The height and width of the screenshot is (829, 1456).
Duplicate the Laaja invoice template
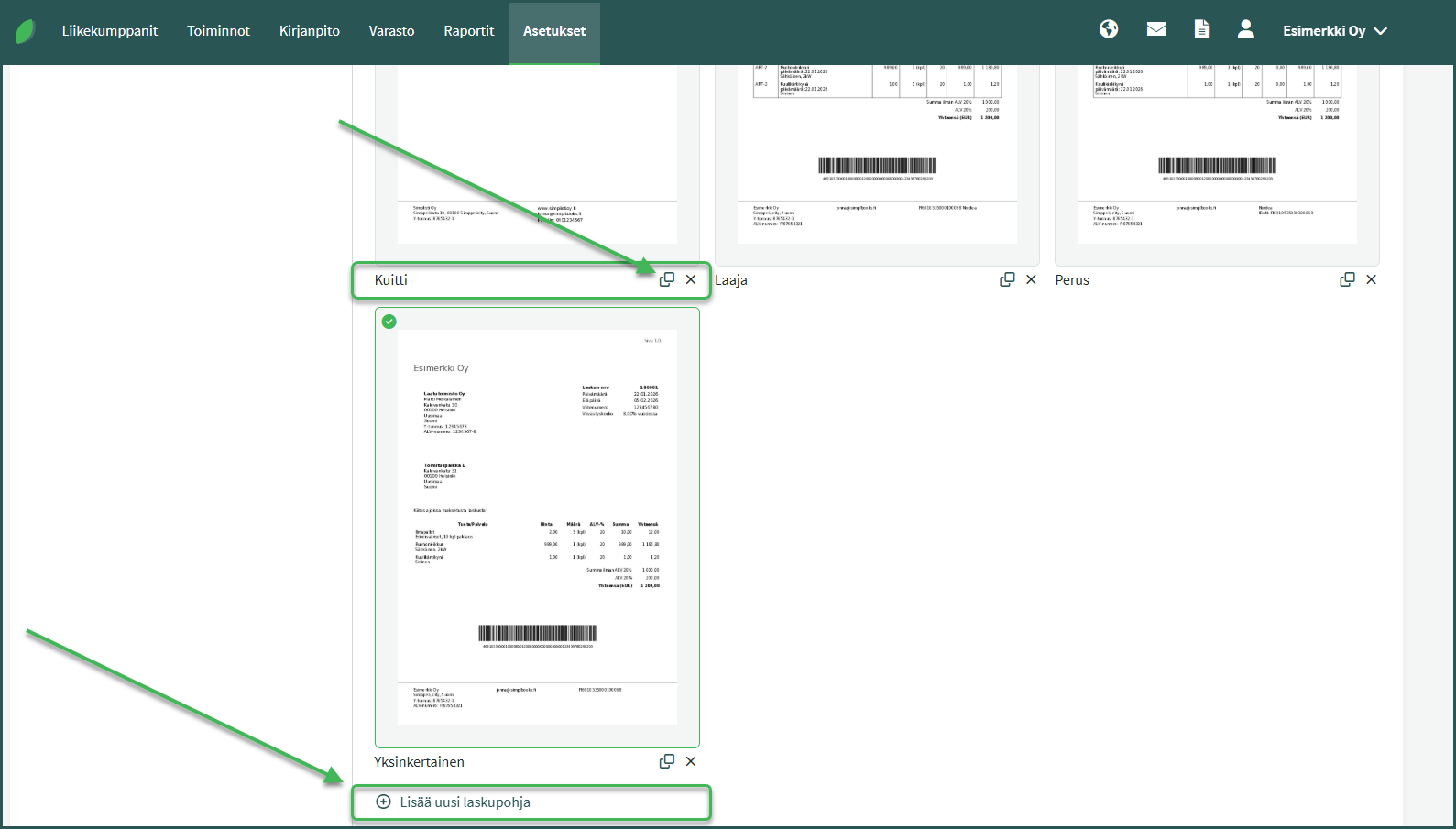click(x=1007, y=279)
